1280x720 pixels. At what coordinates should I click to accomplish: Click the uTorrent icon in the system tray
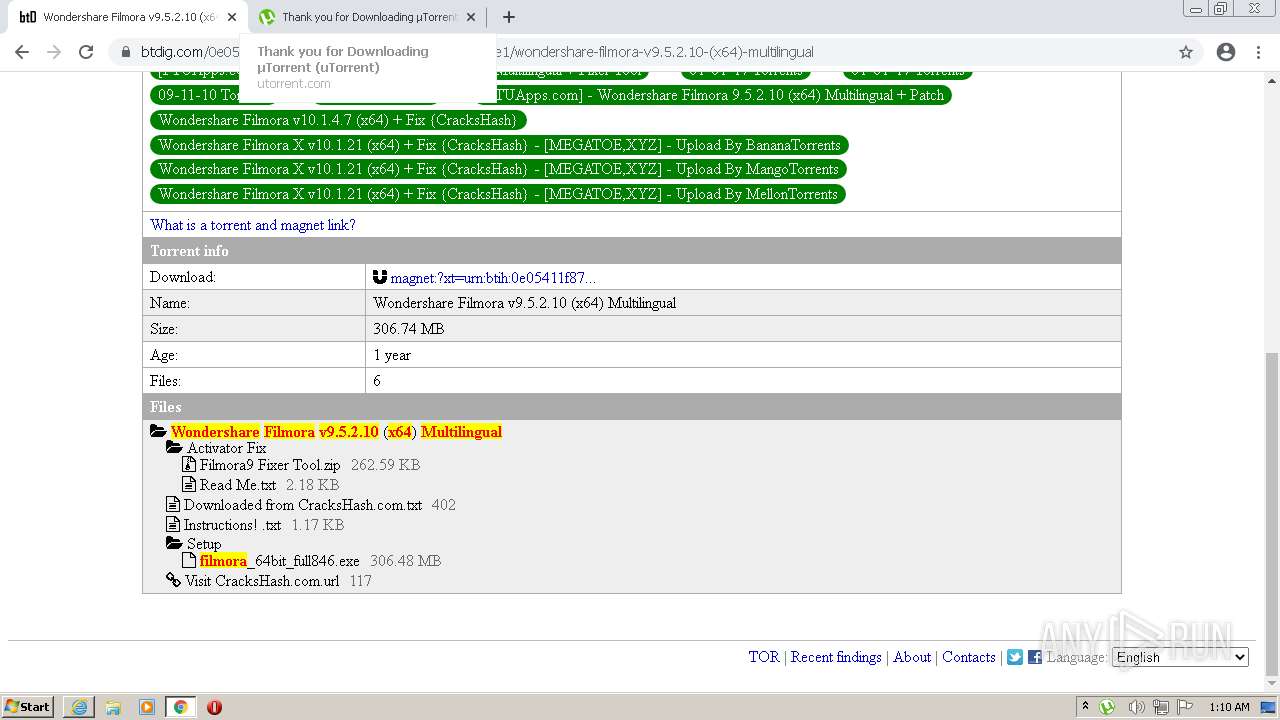tap(1107, 707)
